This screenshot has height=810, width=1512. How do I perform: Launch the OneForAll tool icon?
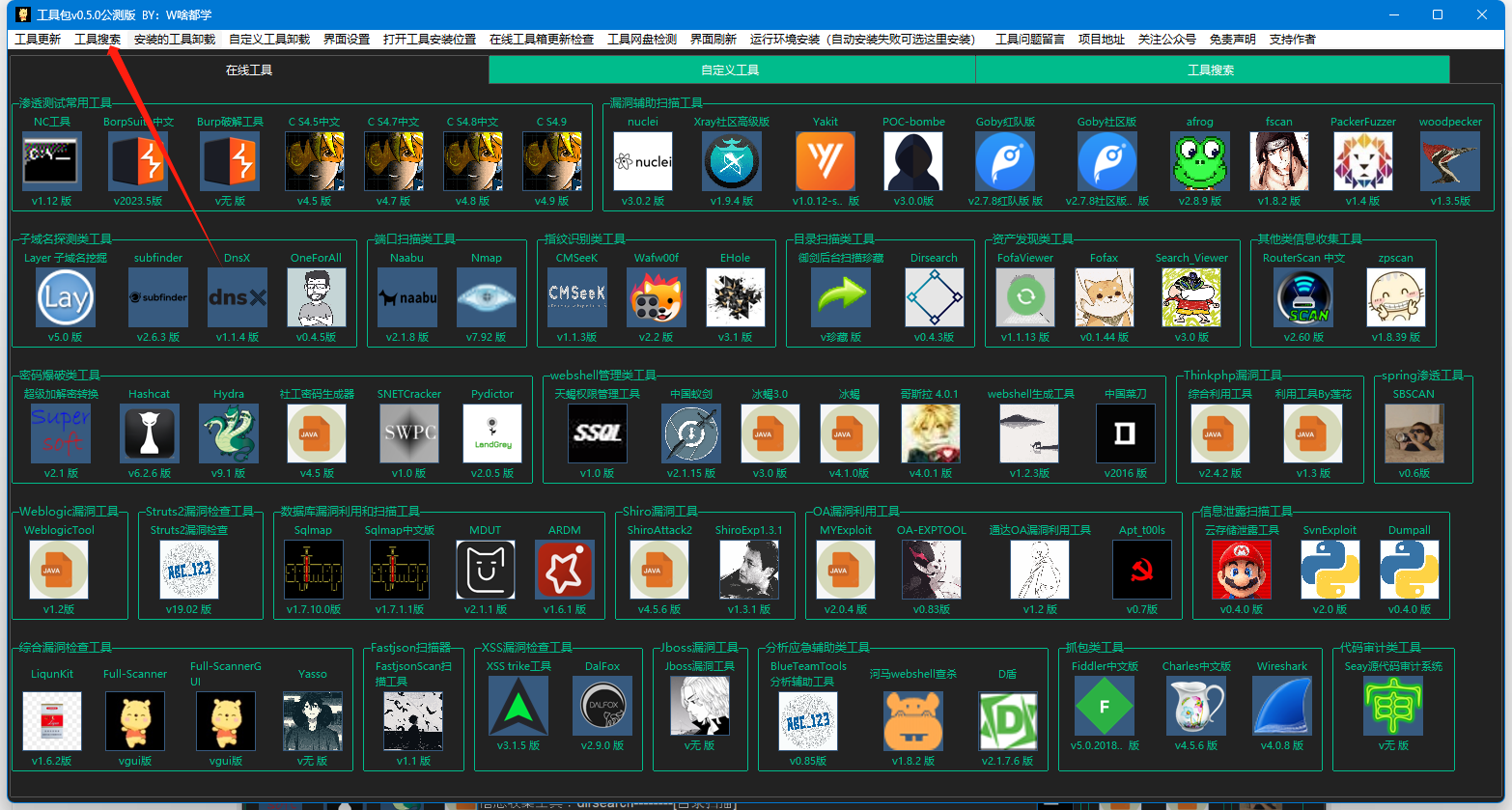coord(317,297)
